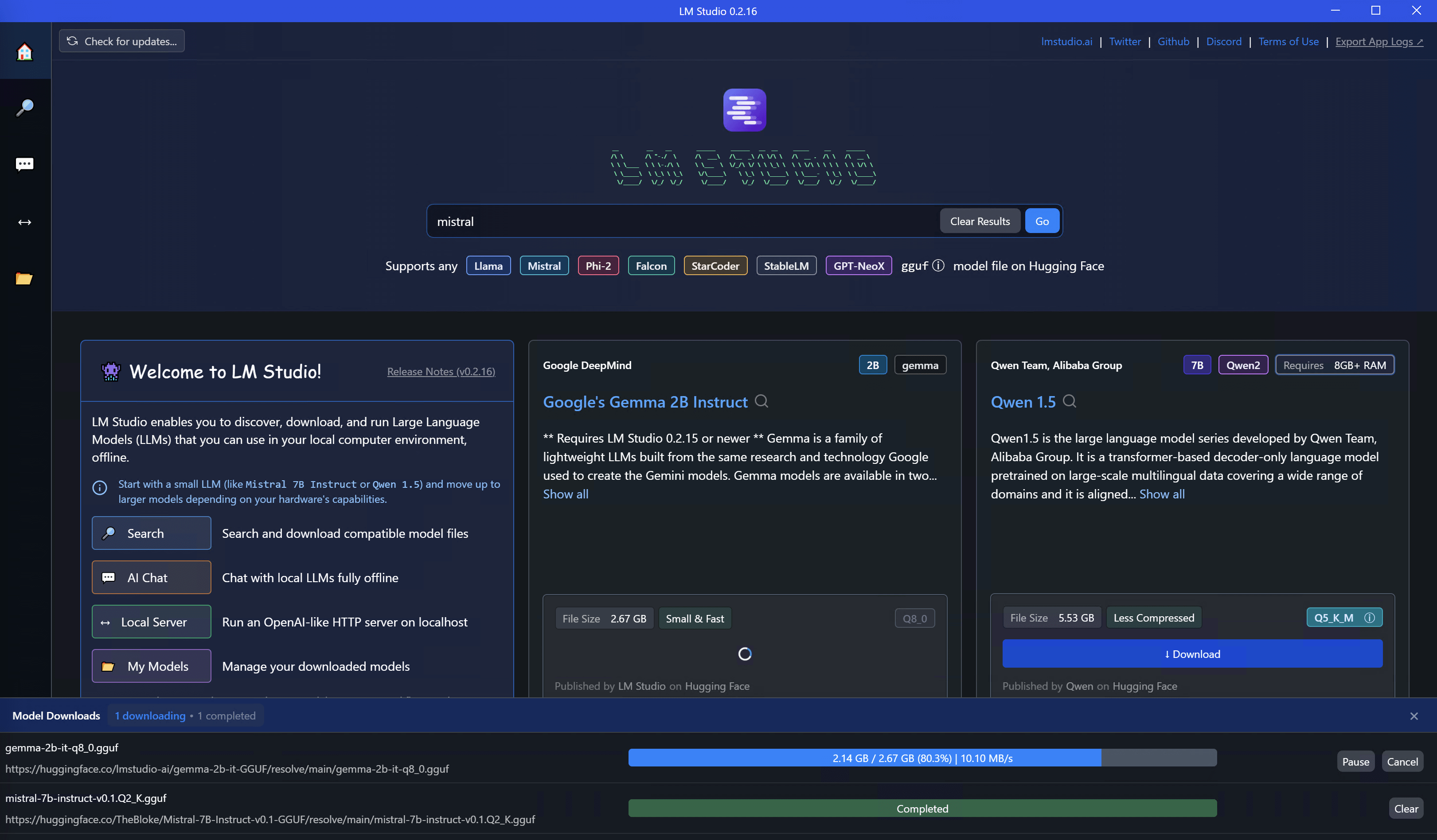
Task: Close the Model Downloads panel
Action: tap(1414, 716)
